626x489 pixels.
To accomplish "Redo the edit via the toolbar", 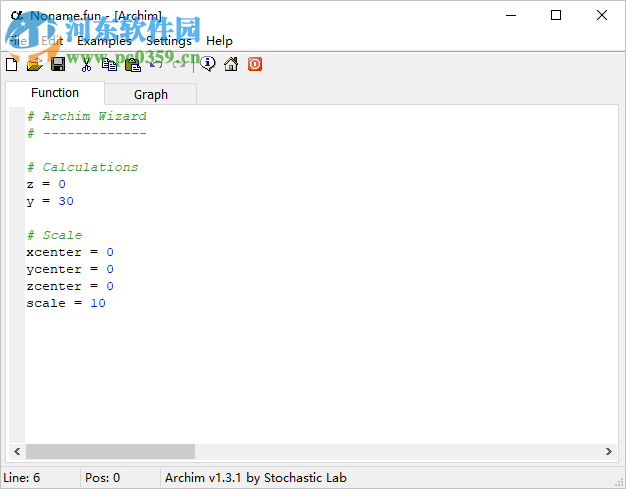I will click(x=179, y=64).
